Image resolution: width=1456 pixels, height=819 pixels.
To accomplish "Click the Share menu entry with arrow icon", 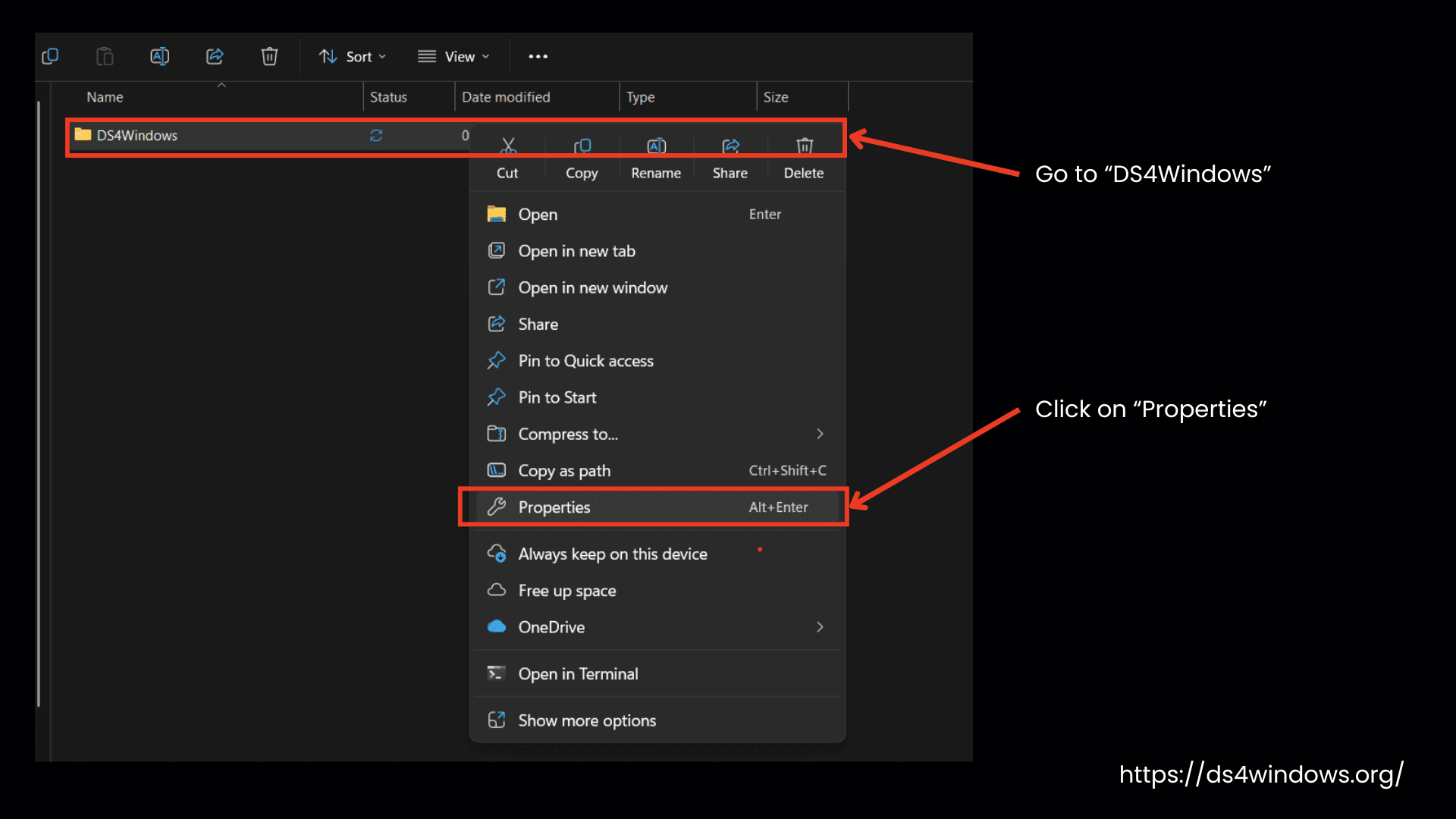I will click(657, 324).
